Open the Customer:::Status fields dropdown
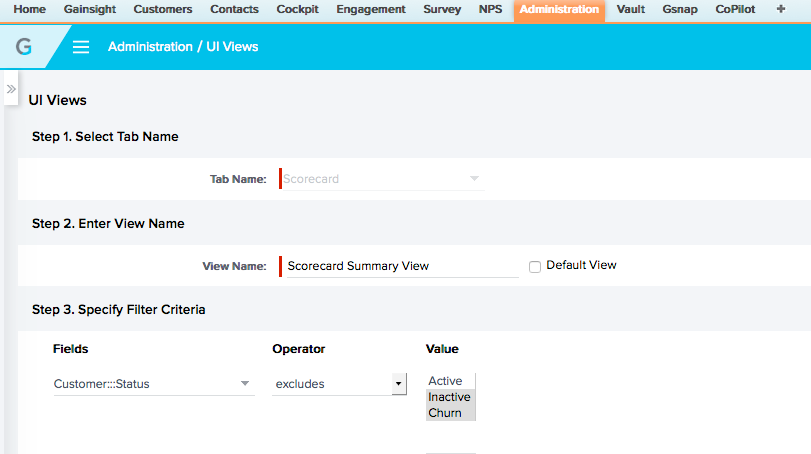Screen dimensions: 811x454 pyautogui.click(x=154, y=384)
